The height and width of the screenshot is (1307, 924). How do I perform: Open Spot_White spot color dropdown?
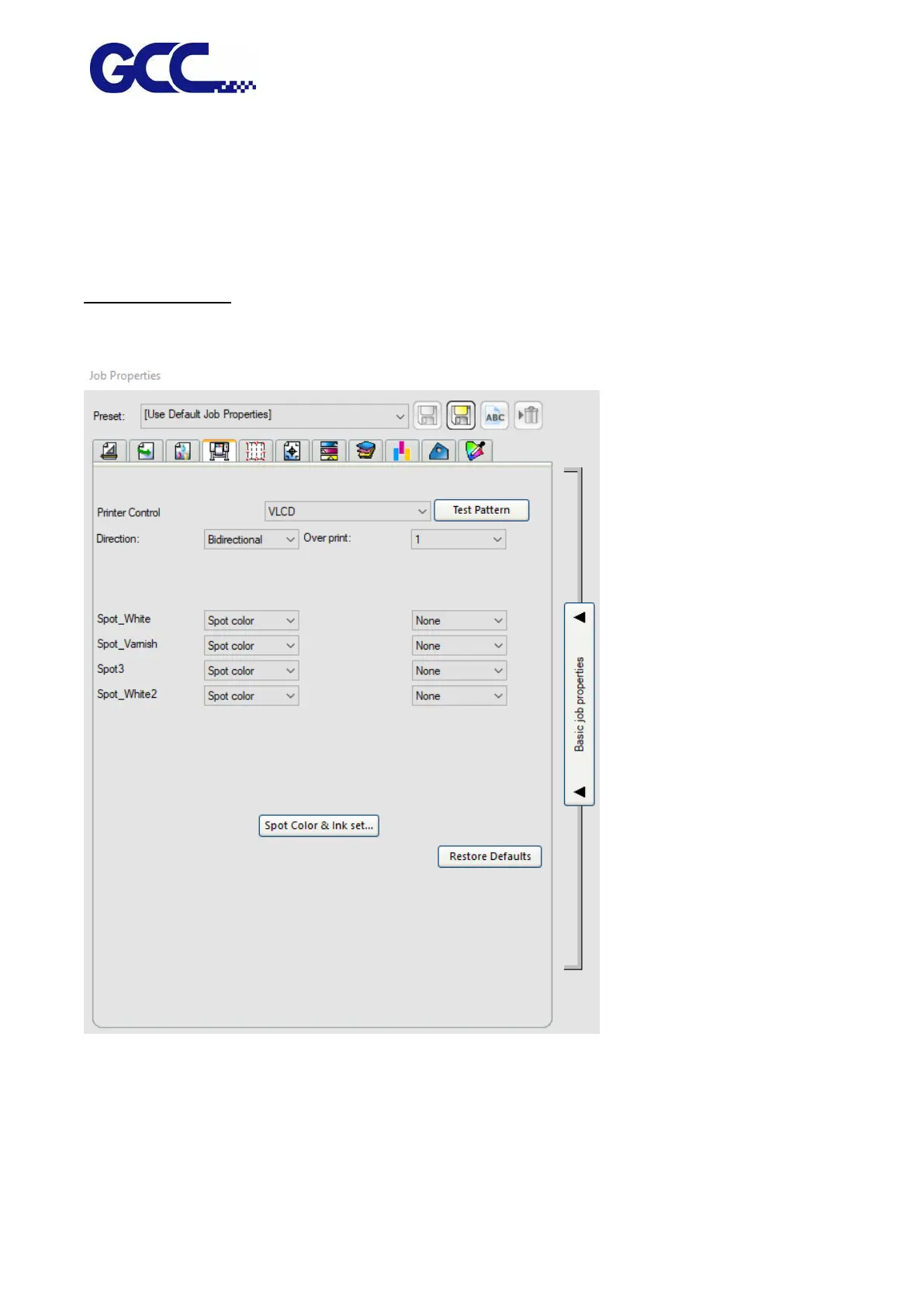[x=251, y=621]
